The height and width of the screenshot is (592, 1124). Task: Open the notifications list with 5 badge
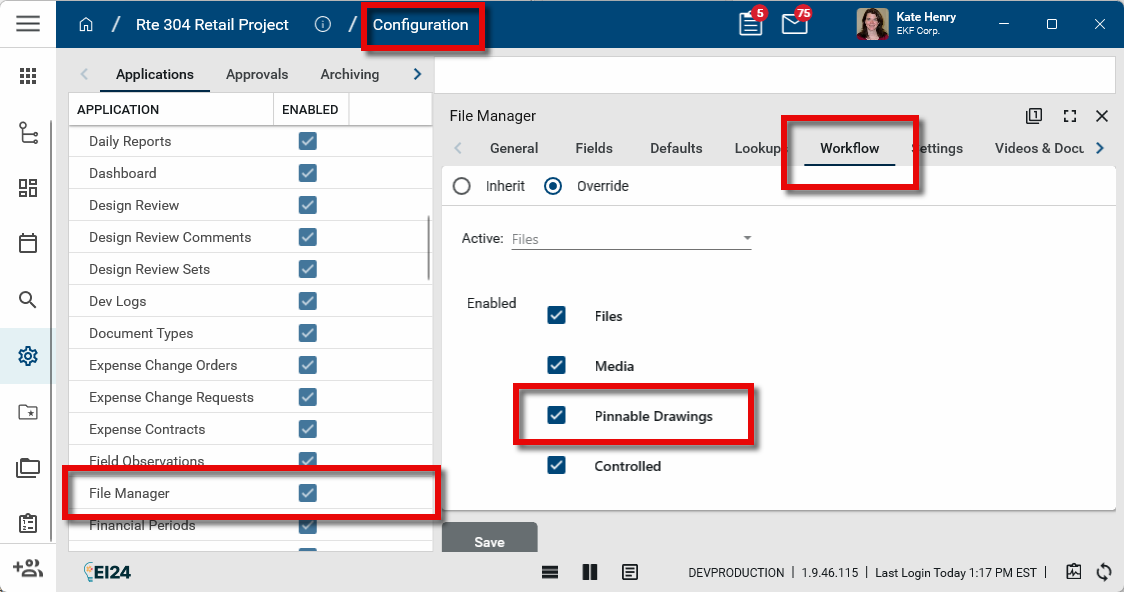pyautogui.click(x=750, y=24)
